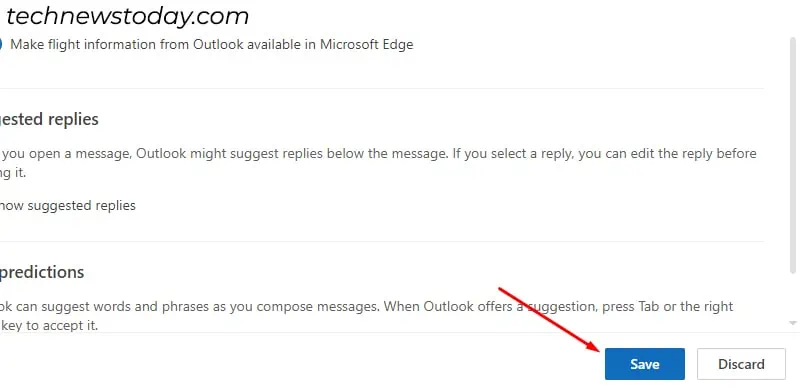800x391 pixels.
Task: Click the 'Suggested replies' section heading
Action: 49,119
